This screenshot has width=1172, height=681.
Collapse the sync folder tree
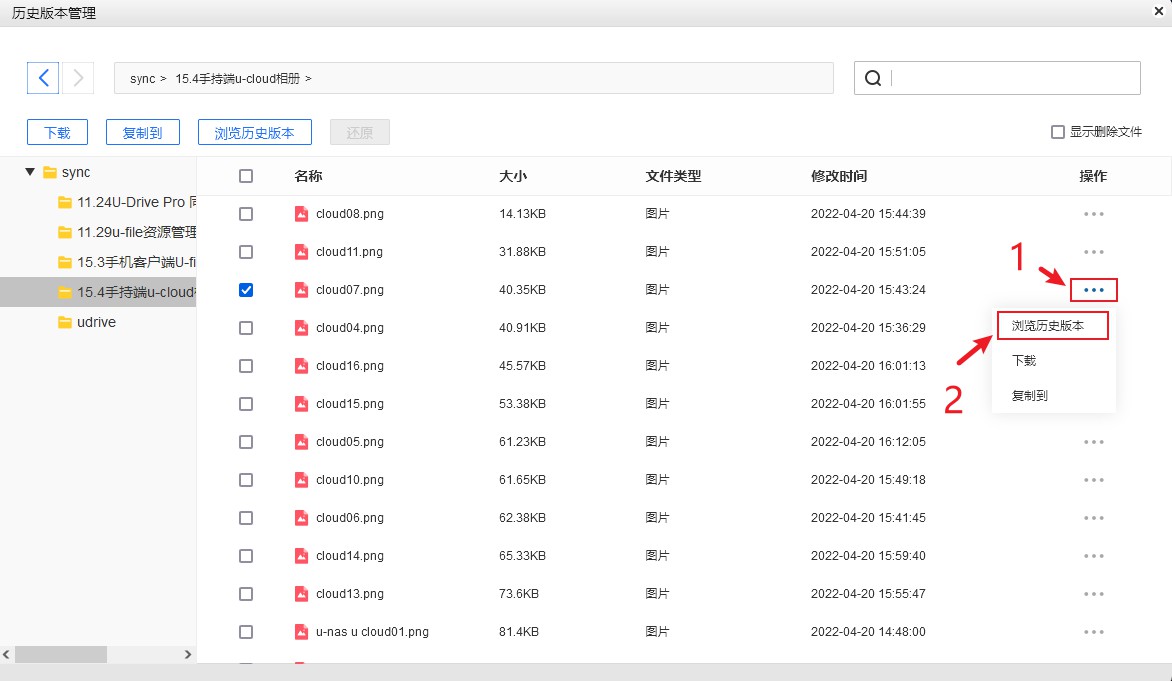pos(30,172)
